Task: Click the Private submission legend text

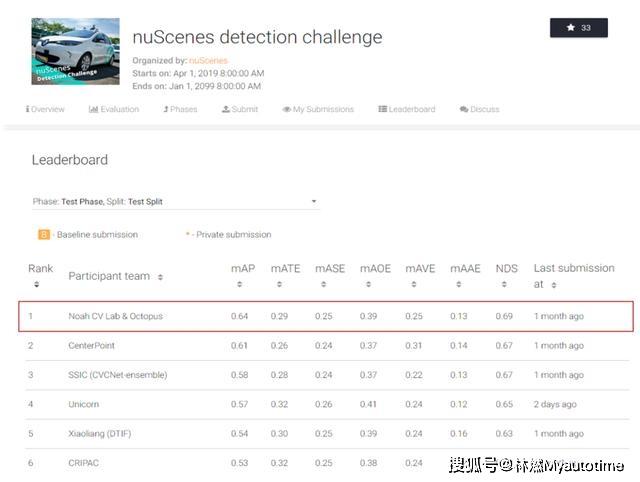Action: coord(233,235)
